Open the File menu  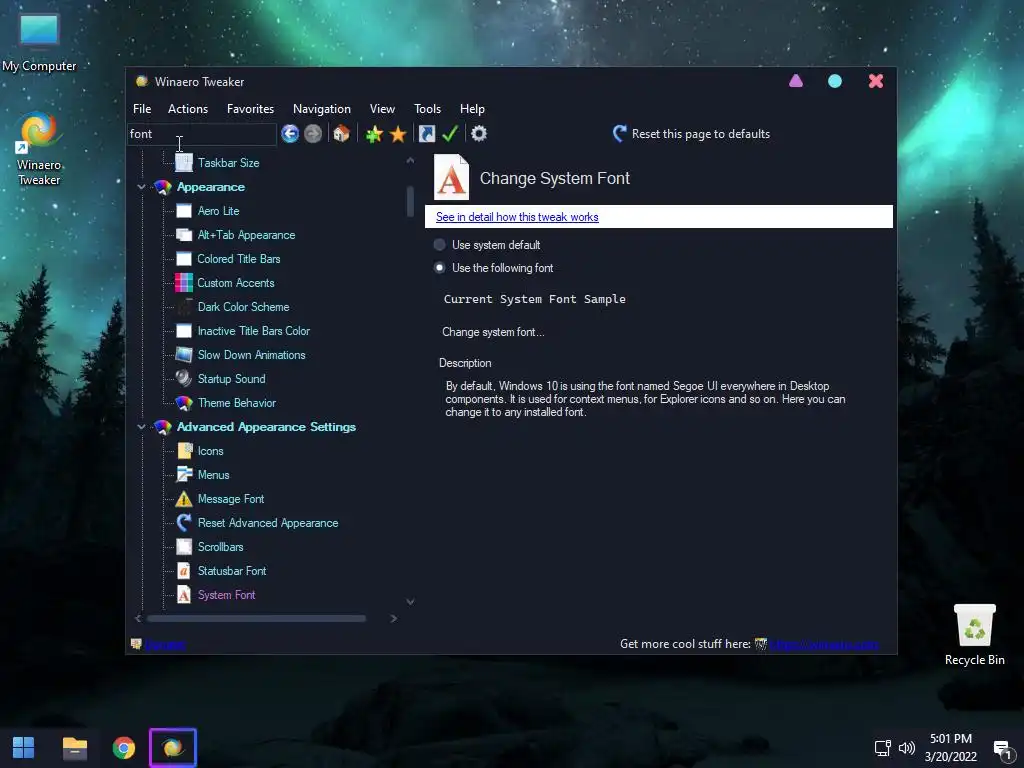(x=142, y=109)
